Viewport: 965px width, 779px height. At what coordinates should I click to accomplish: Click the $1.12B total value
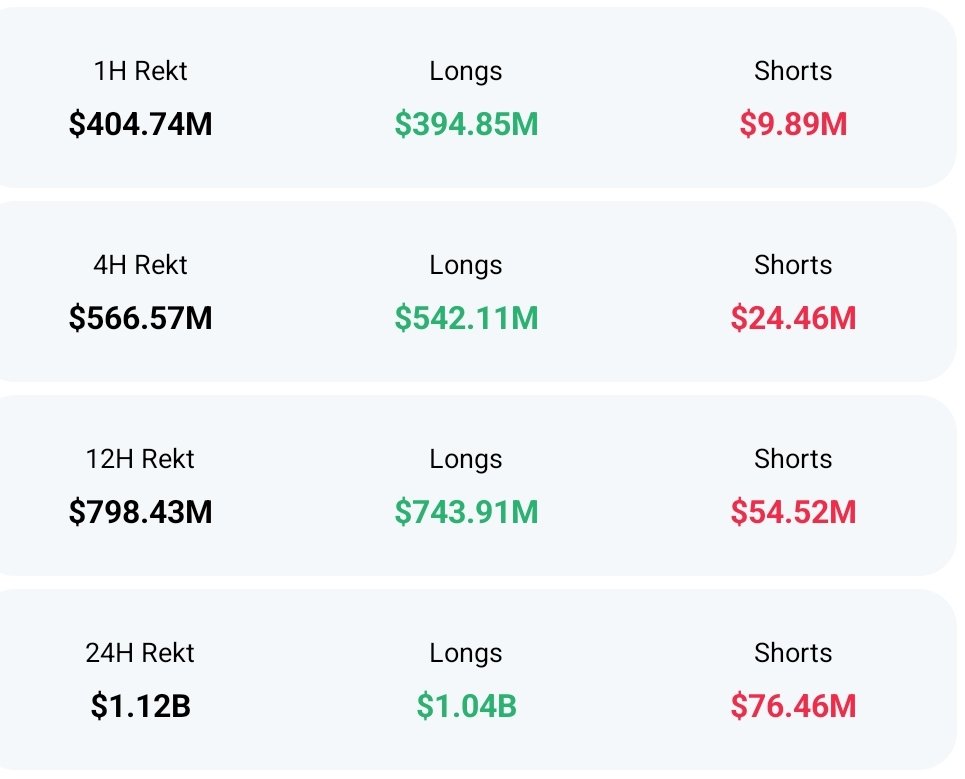[x=140, y=705]
